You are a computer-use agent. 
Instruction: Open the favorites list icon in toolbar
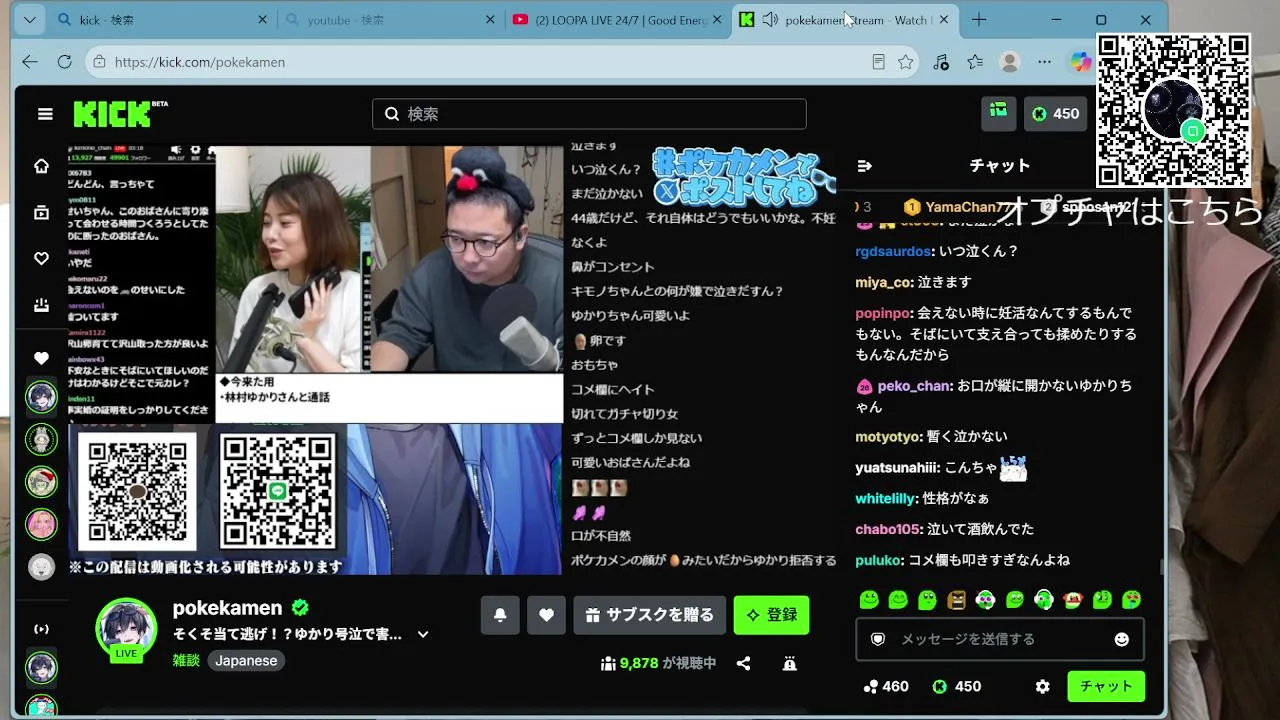pyautogui.click(x=975, y=62)
